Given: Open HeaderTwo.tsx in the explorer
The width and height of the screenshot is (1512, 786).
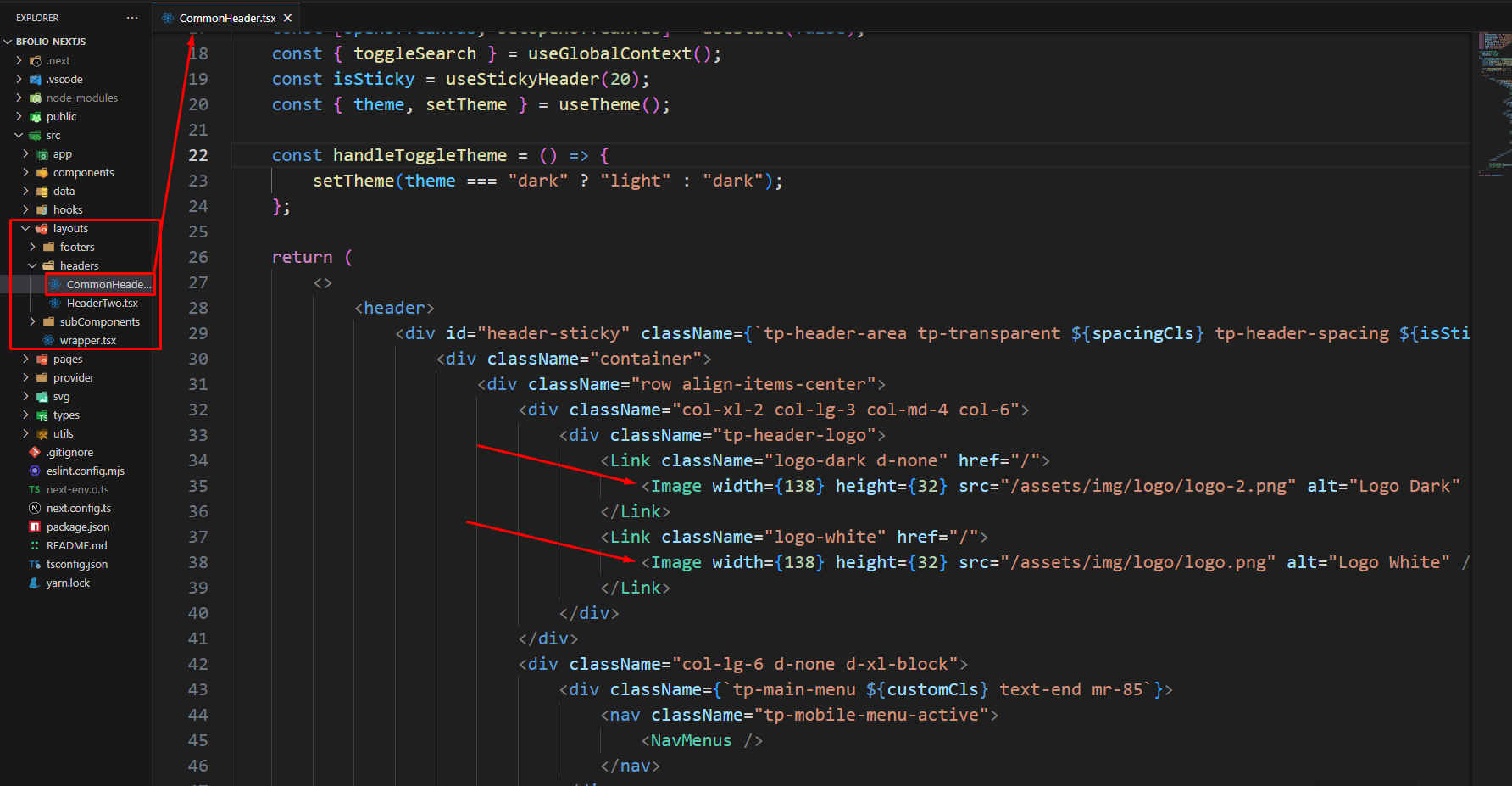Looking at the screenshot, I should pyautogui.click(x=102, y=304).
